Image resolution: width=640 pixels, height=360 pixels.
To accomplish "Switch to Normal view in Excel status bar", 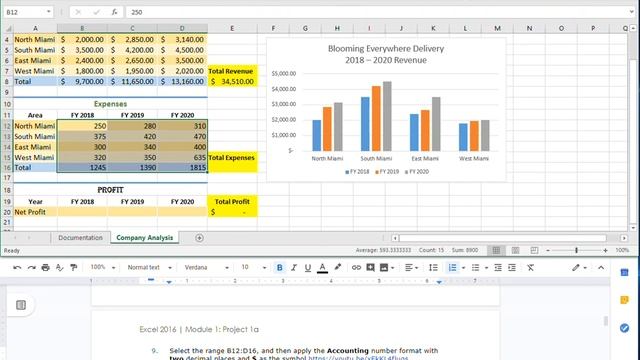I will (496, 250).
